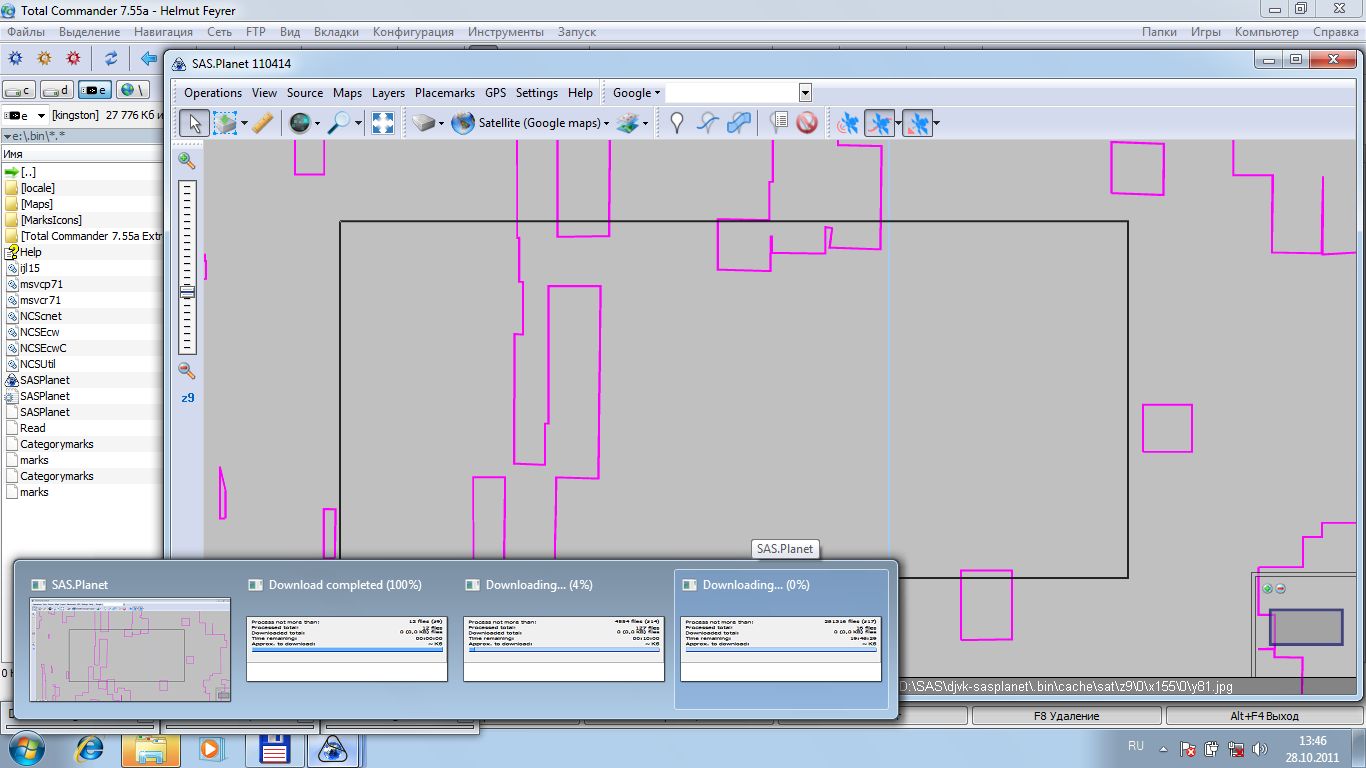Open the search field history dropdown arrow
This screenshot has height=768, width=1366.
click(x=805, y=93)
